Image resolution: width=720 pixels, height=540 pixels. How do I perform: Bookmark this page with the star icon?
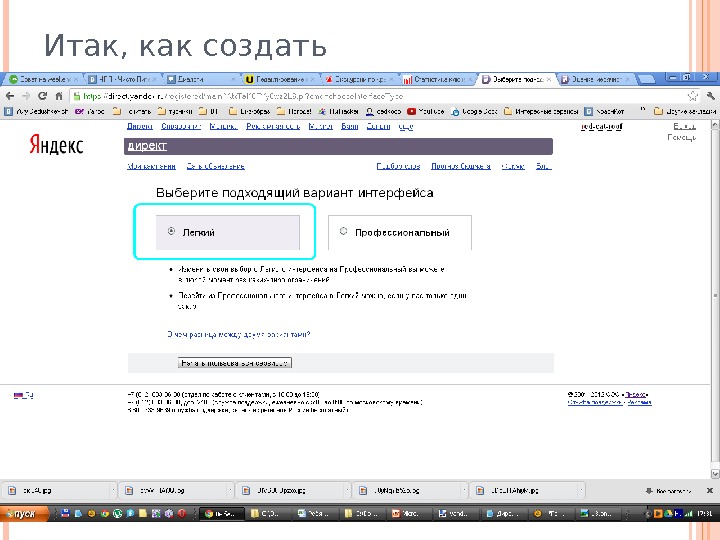pyautogui.click(x=692, y=96)
